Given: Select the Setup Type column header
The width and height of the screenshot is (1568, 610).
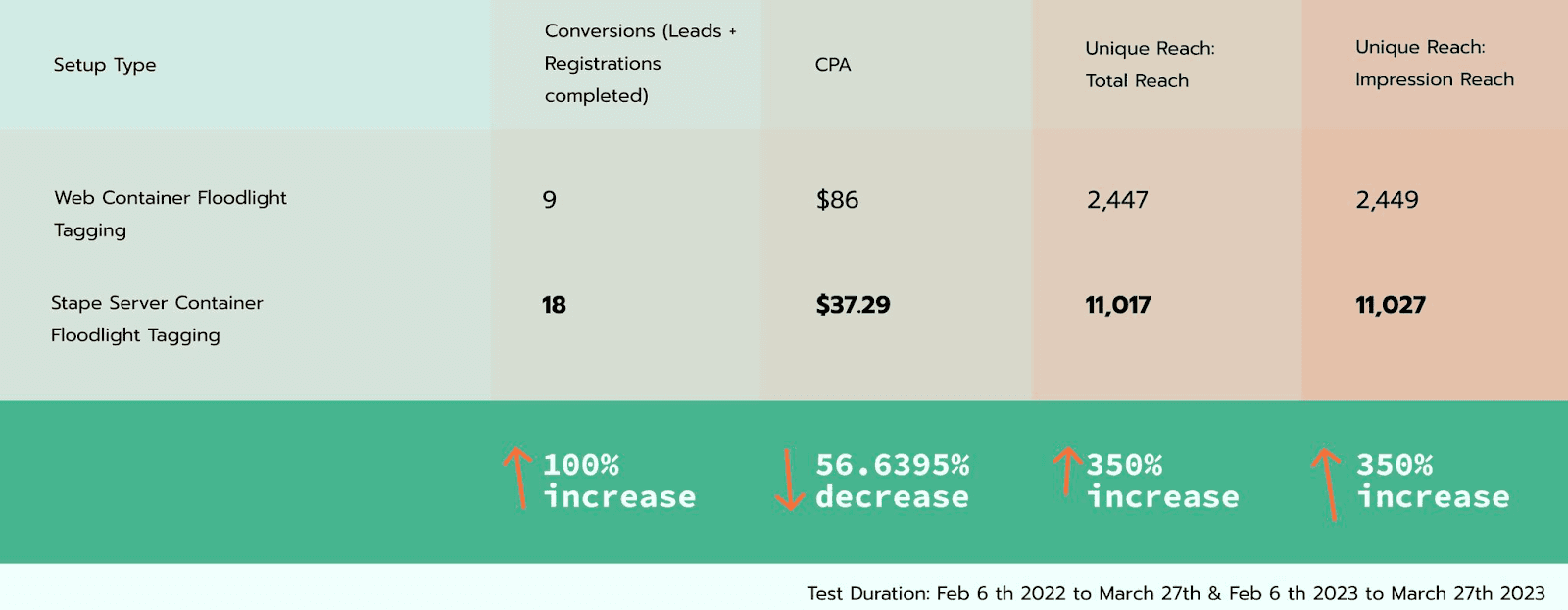Looking at the screenshot, I should (x=105, y=65).
